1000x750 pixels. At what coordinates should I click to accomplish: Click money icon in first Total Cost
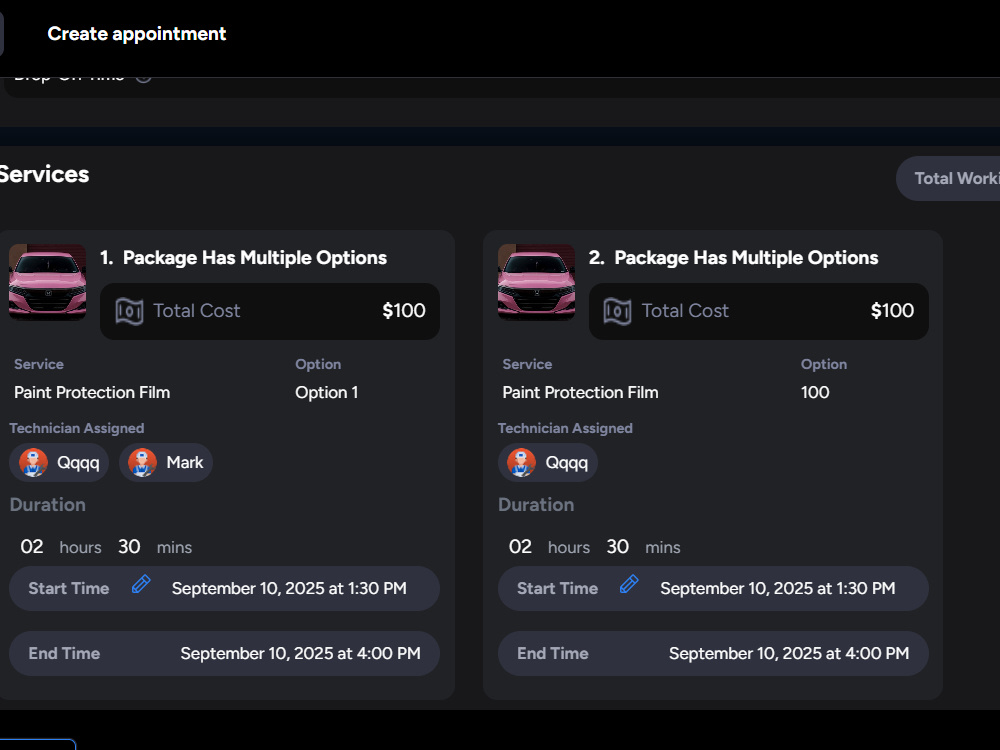129,311
